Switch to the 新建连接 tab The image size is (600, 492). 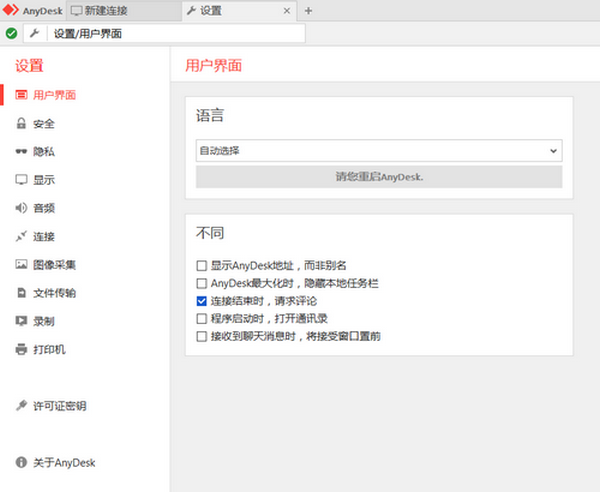point(112,10)
